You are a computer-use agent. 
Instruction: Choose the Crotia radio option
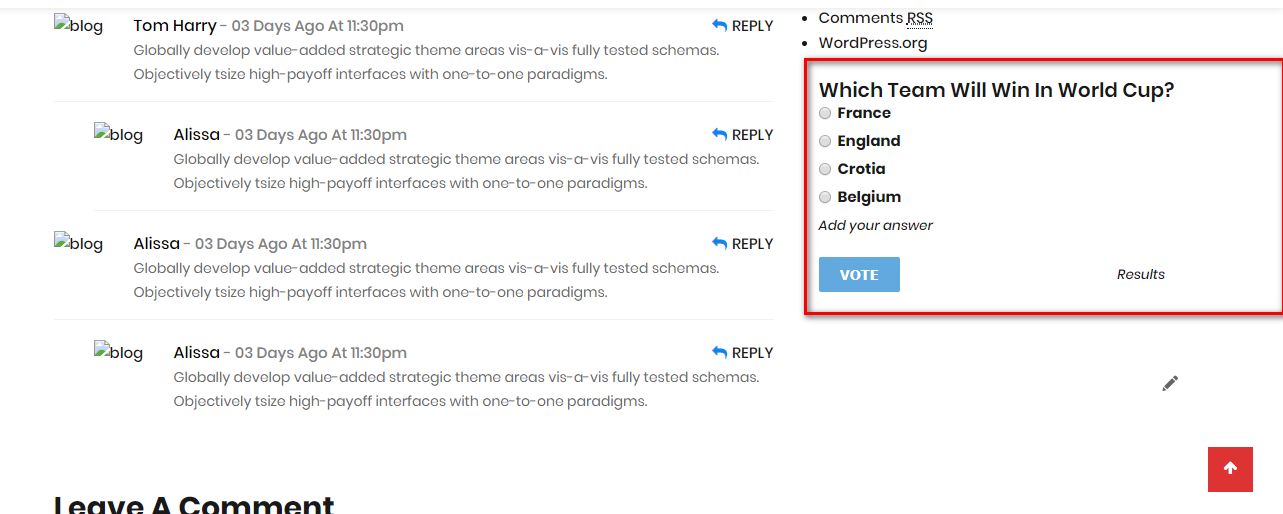(x=825, y=169)
